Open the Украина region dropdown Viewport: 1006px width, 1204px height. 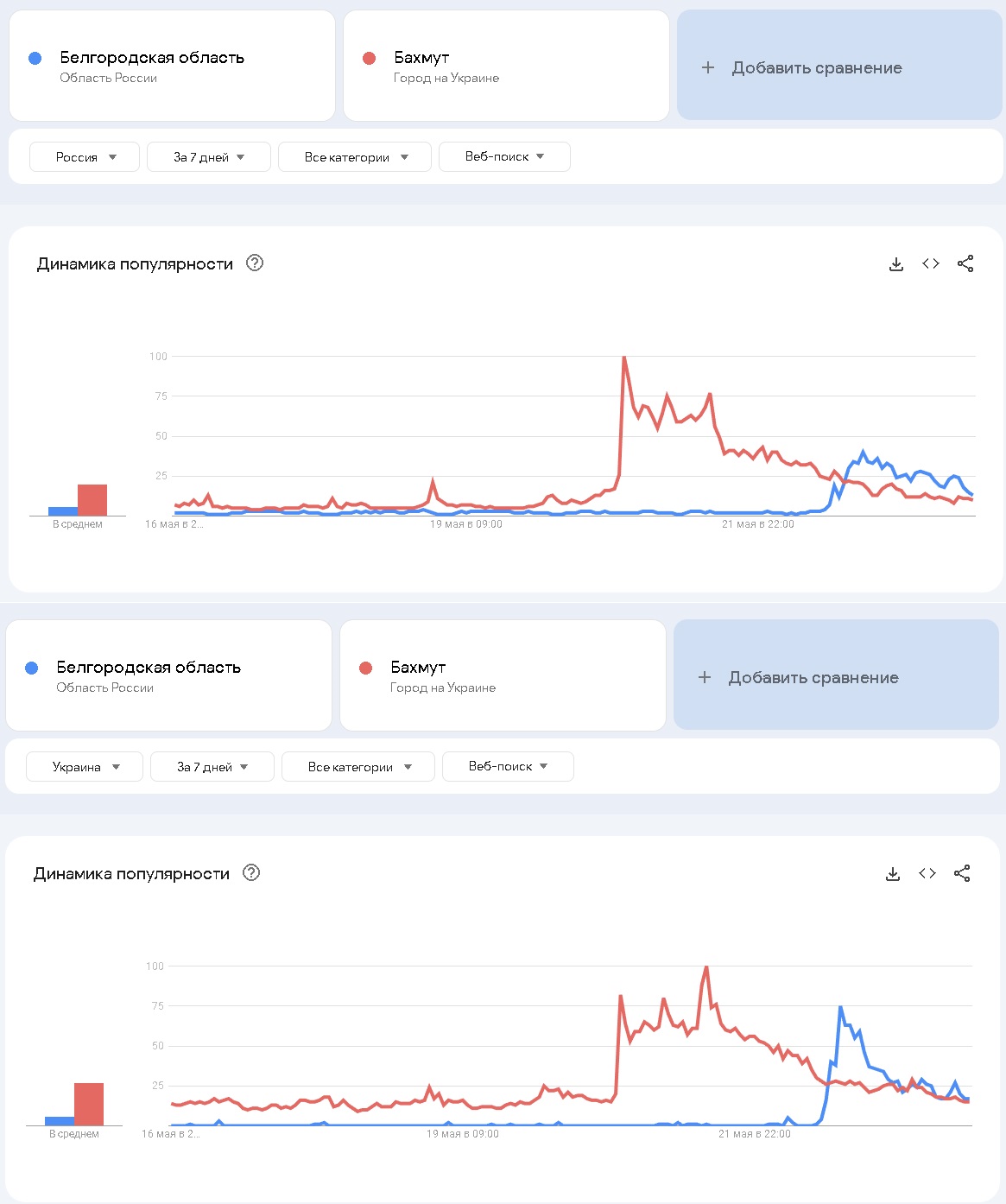85,767
